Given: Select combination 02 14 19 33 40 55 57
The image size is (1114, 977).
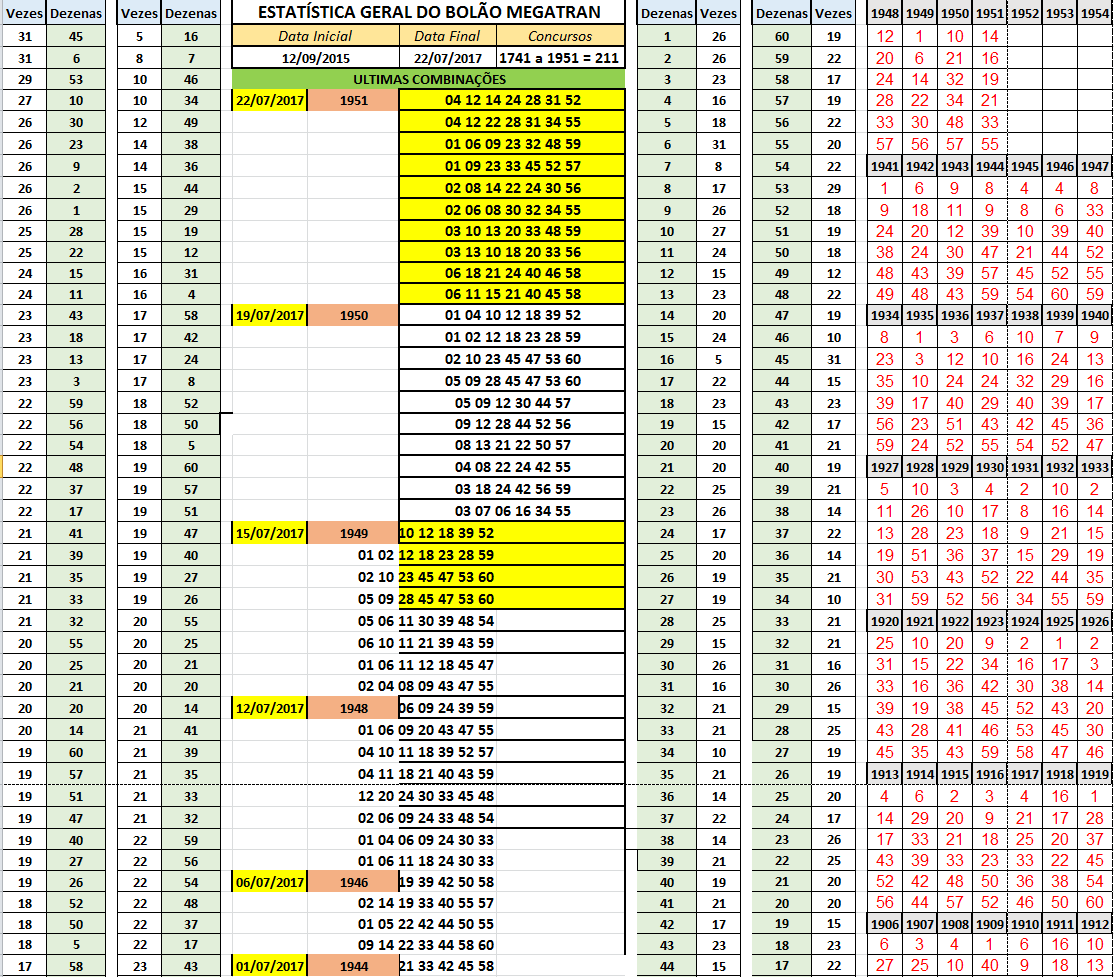Looking at the screenshot, I should point(426,903).
